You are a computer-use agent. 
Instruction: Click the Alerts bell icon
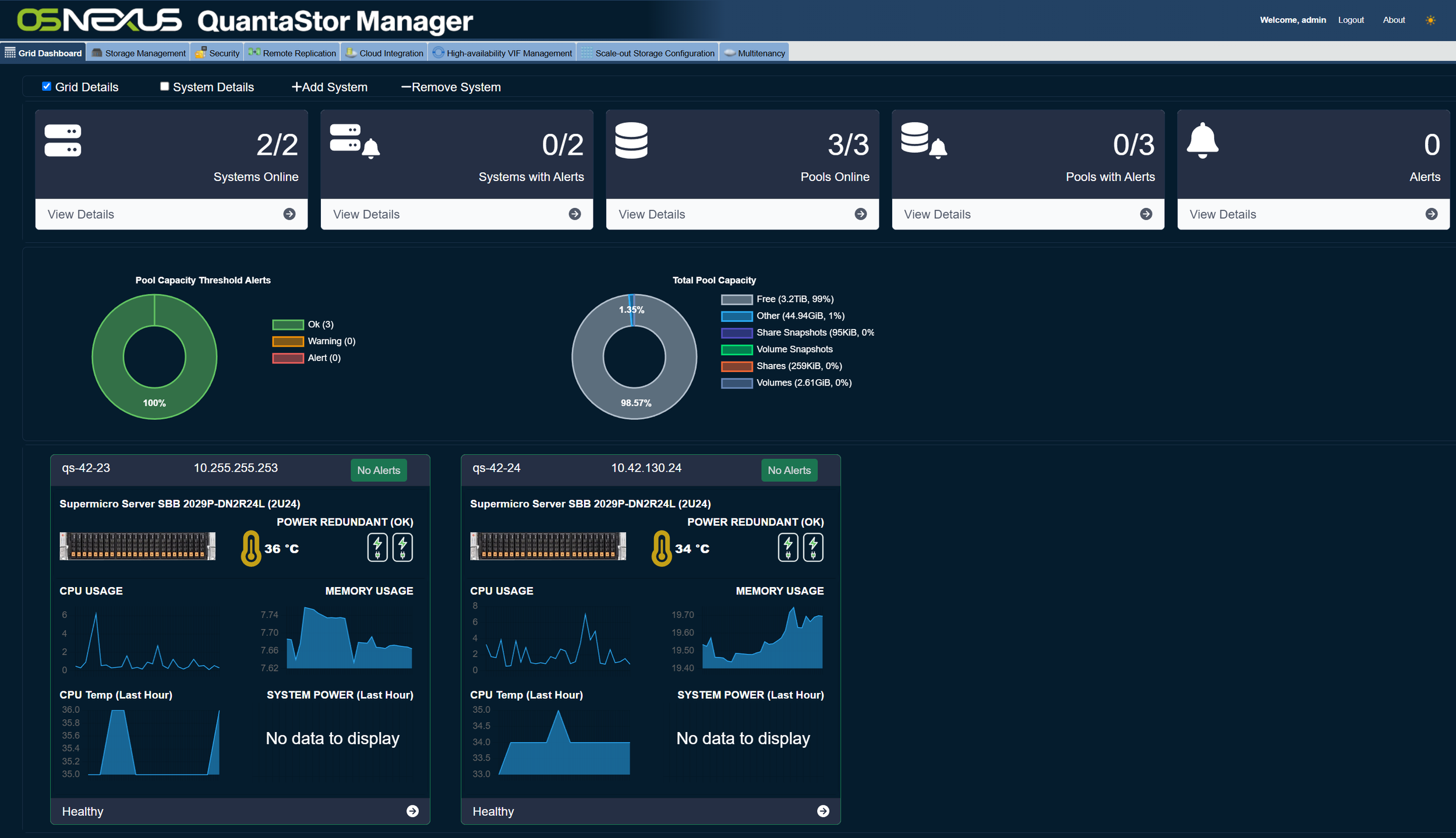1202,140
